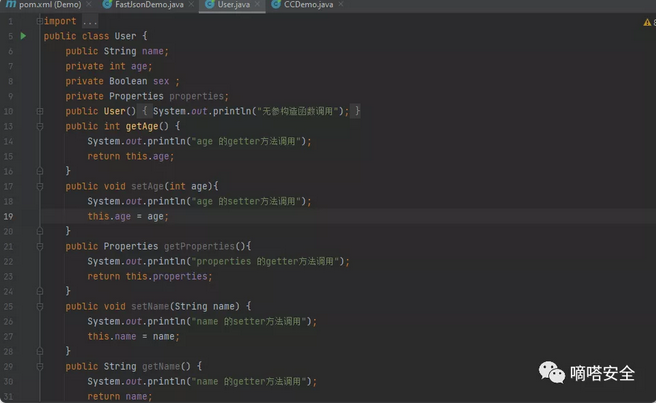Click the 'getProperties' method name

[x=199, y=246]
